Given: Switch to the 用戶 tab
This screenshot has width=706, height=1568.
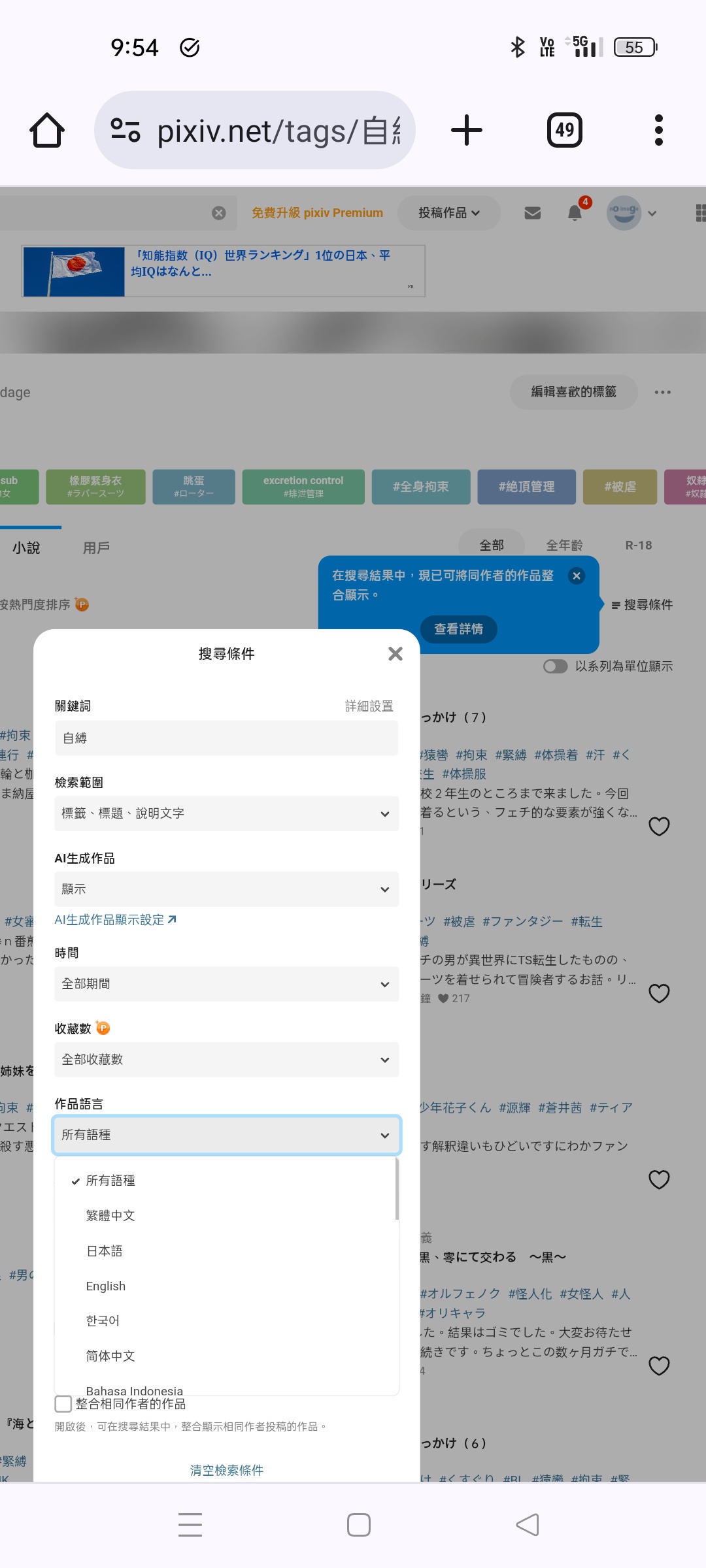Looking at the screenshot, I should click(96, 547).
